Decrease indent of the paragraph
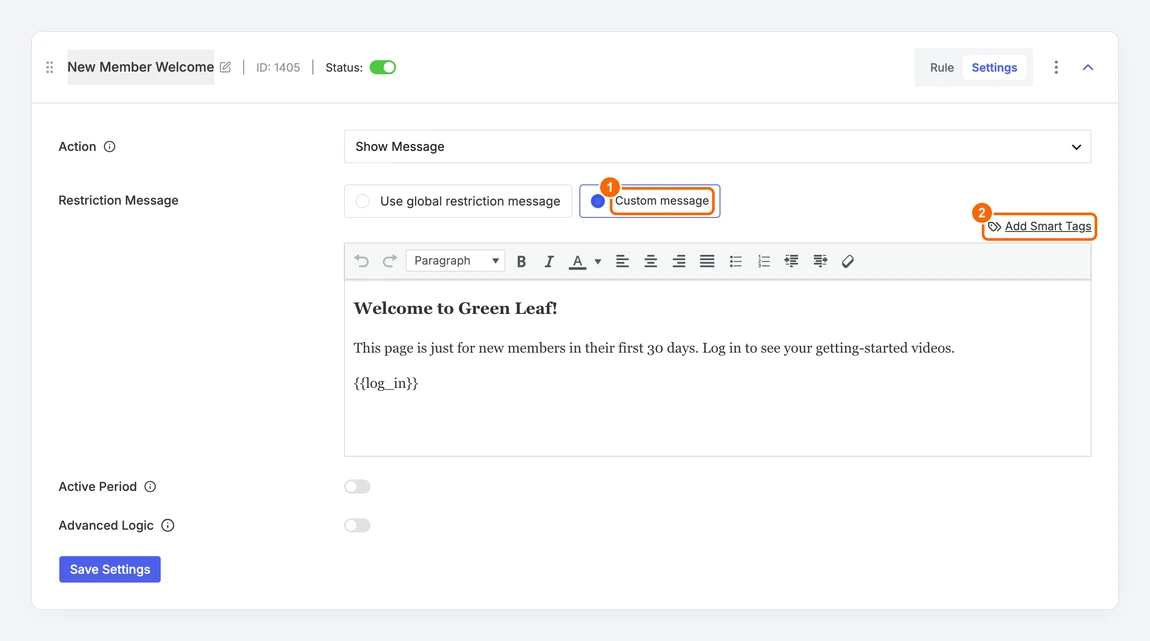 coord(791,261)
